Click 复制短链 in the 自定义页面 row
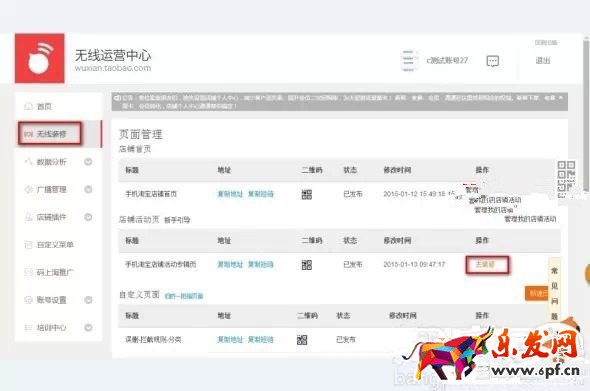 pos(260,340)
